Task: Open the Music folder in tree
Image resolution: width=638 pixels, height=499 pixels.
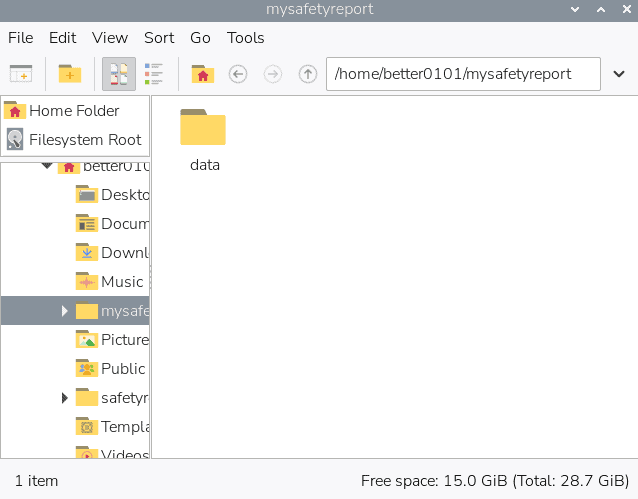Action: 121,282
